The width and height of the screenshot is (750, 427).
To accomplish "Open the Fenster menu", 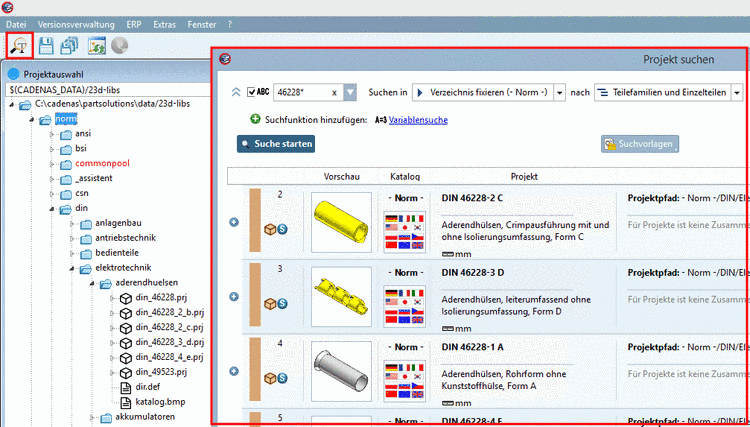I will pyautogui.click(x=202, y=25).
